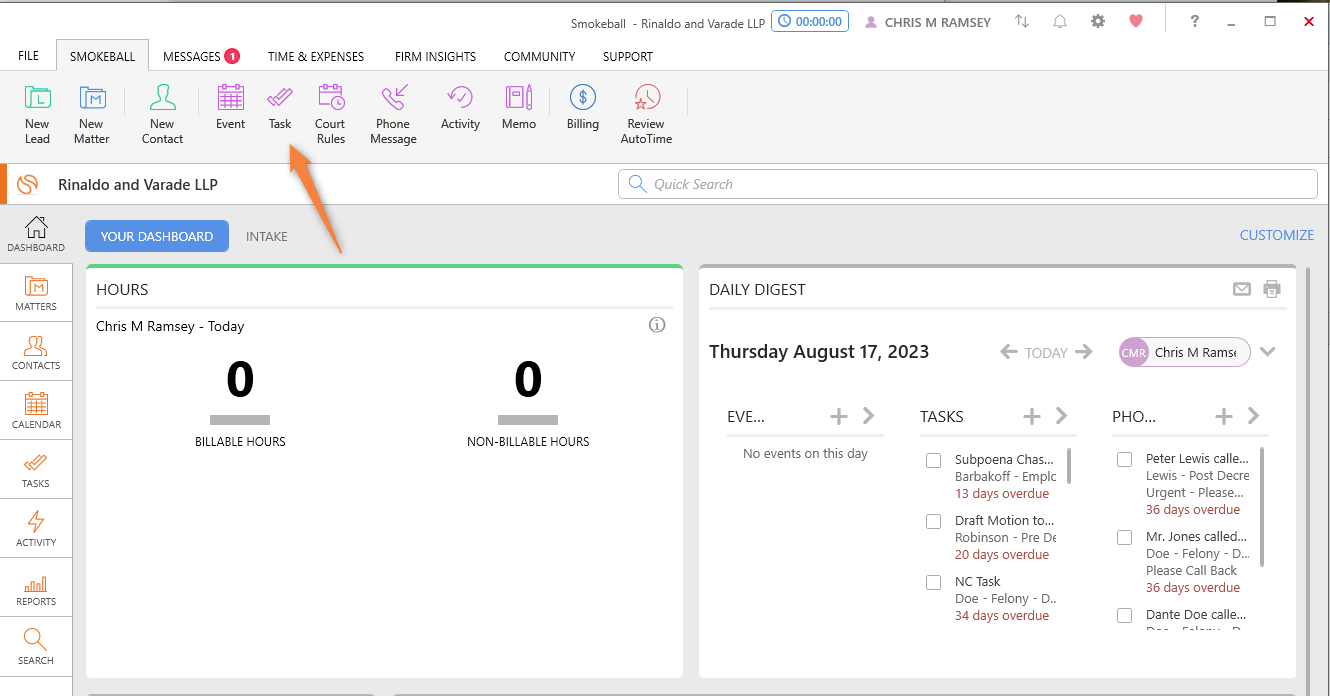Check the Mr. Jones phone message checkbox
The height and width of the screenshot is (696, 1330).
[x=1124, y=537]
